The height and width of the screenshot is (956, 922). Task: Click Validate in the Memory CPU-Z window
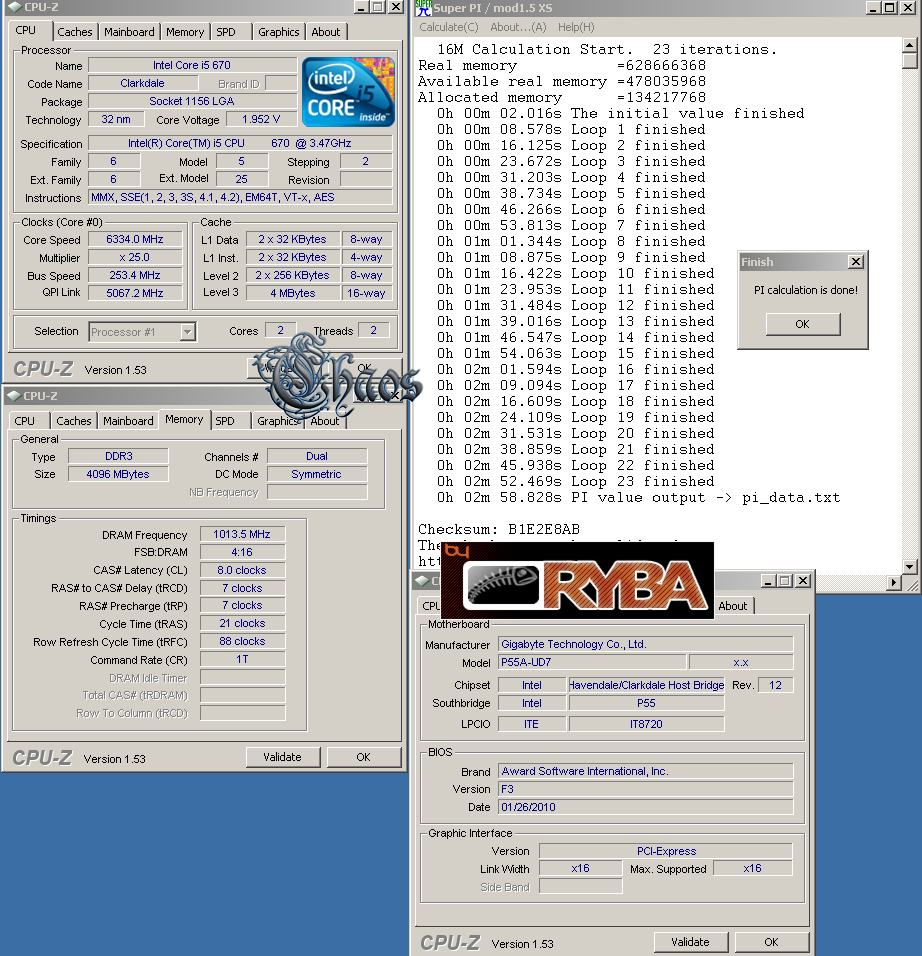click(x=282, y=757)
